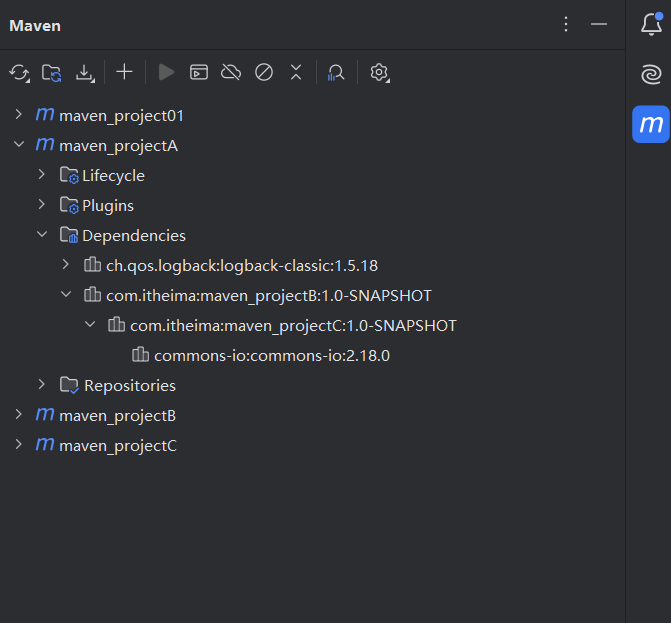Collapse Dependencies folder

click(x=42, y=234)
